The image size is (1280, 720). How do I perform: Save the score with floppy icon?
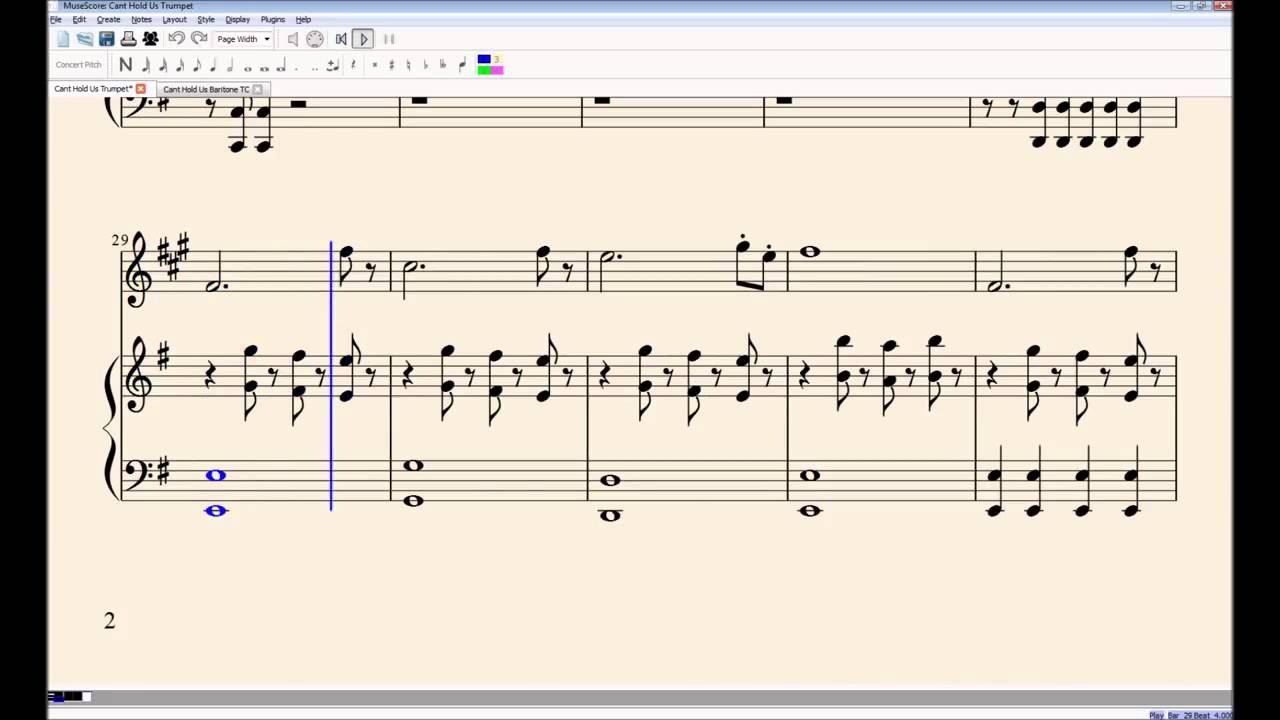pos(106,39)
